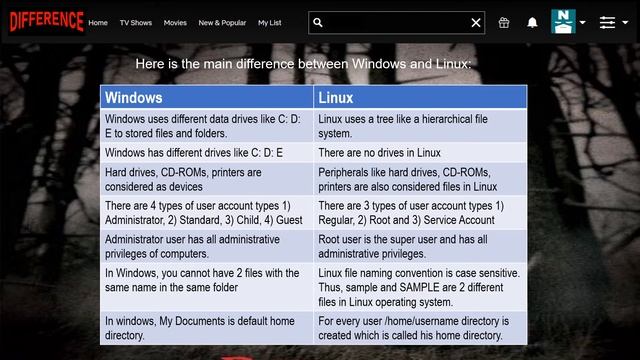The image size is (640, 360).
Task: Click the search magnifier icon
Action: point(318,22)
